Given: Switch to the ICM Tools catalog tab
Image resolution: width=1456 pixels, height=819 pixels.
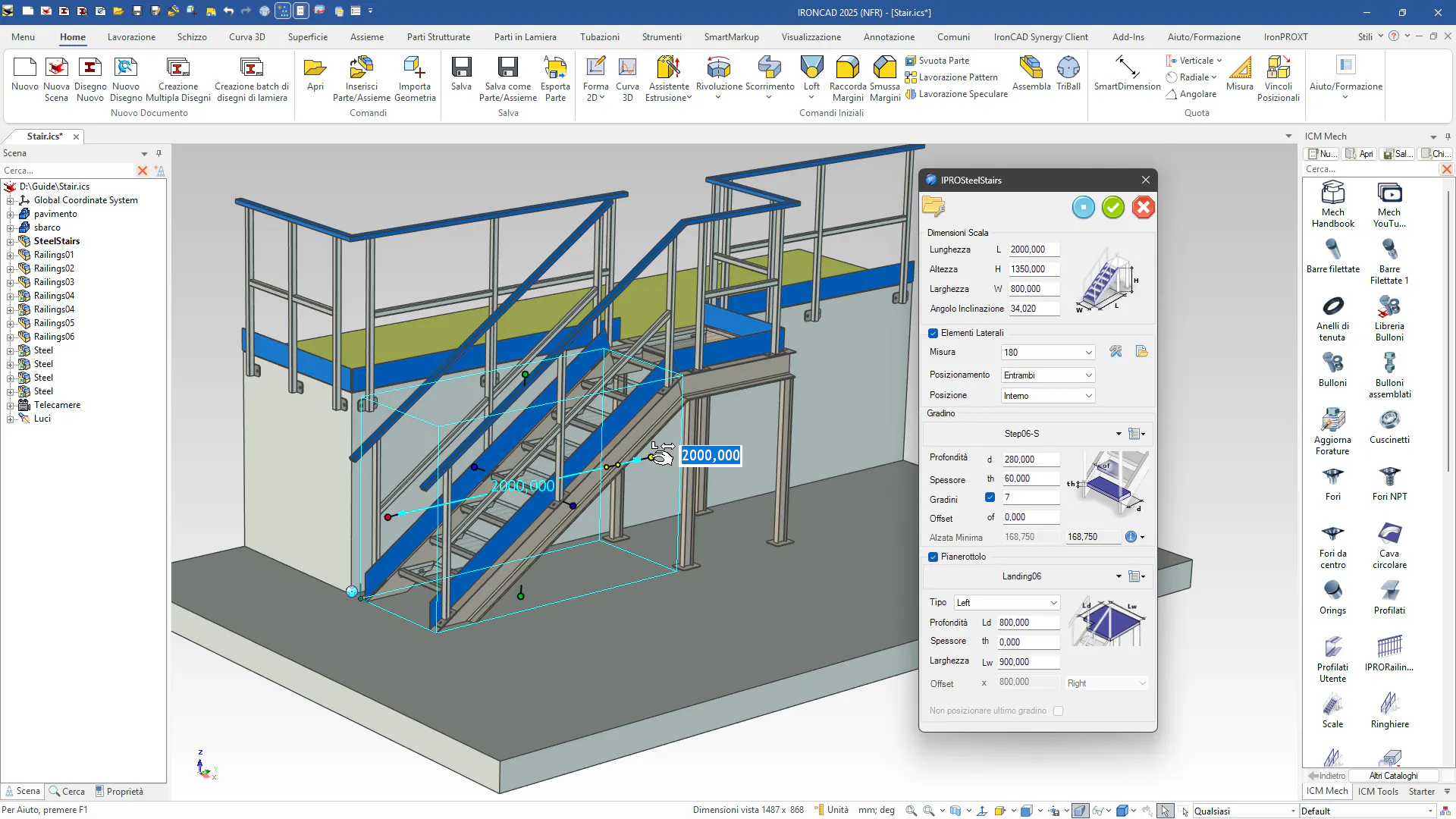Looking at the screenshot, I should click(x=1377, y=791).
